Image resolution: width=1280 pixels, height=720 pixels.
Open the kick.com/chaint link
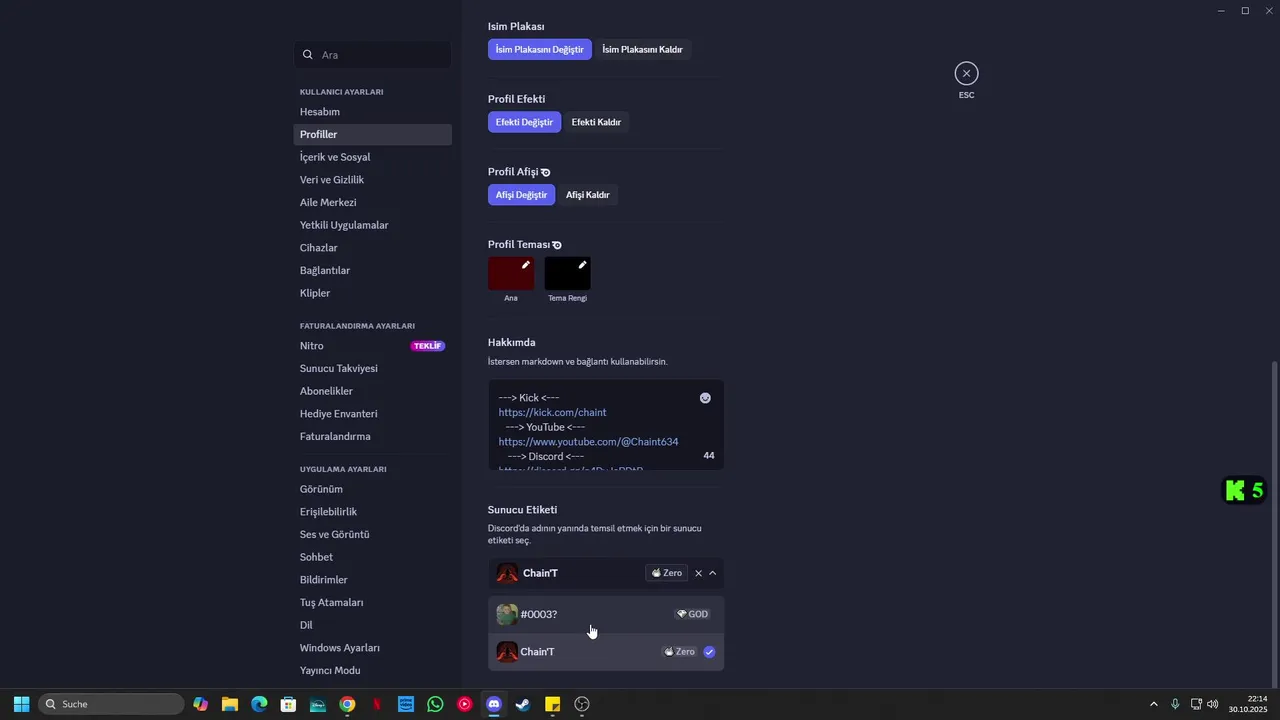coord(552,412)
